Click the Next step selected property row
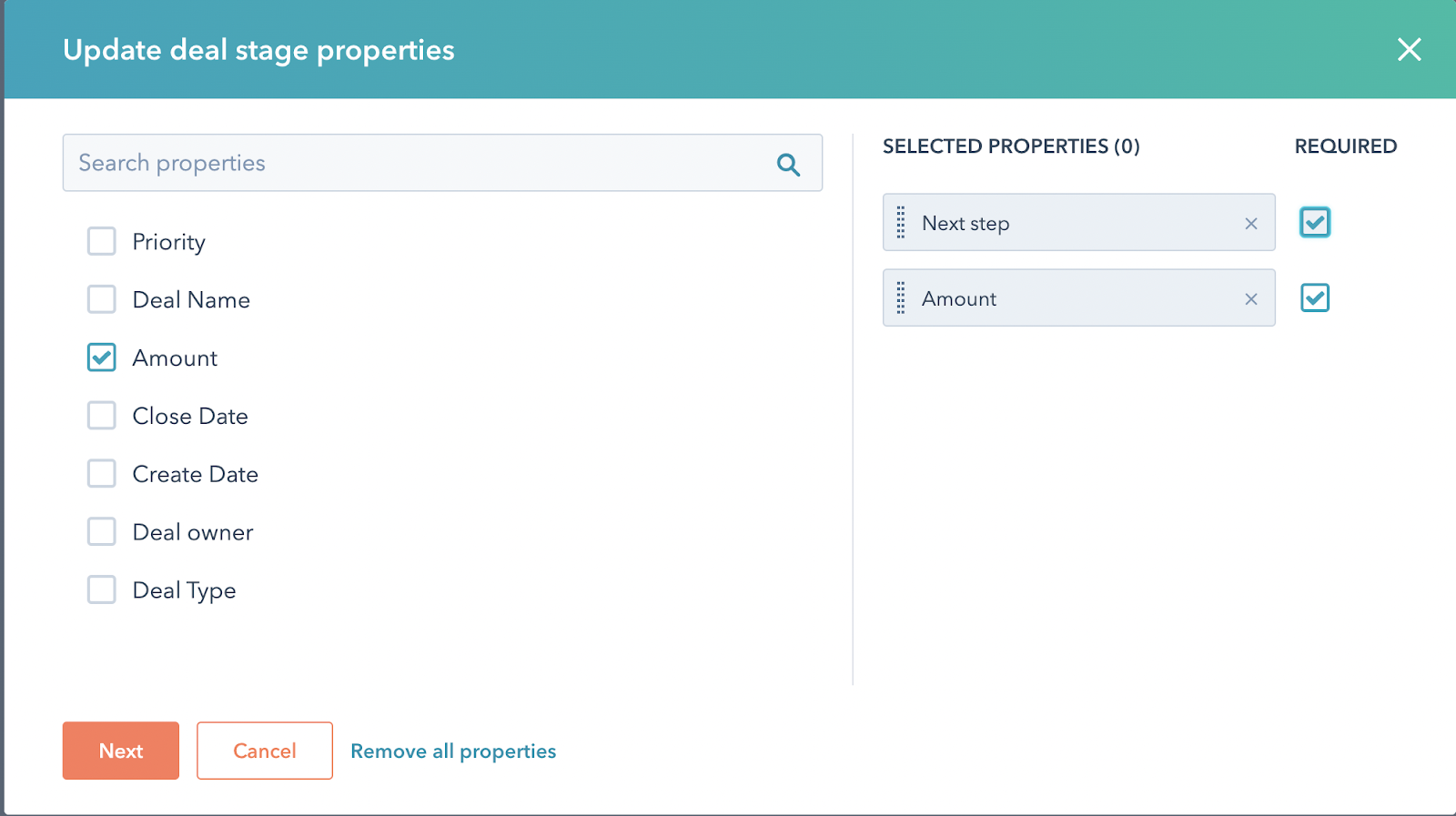The width and height of the screenshot is (1456, 816). pos(1074,224)
